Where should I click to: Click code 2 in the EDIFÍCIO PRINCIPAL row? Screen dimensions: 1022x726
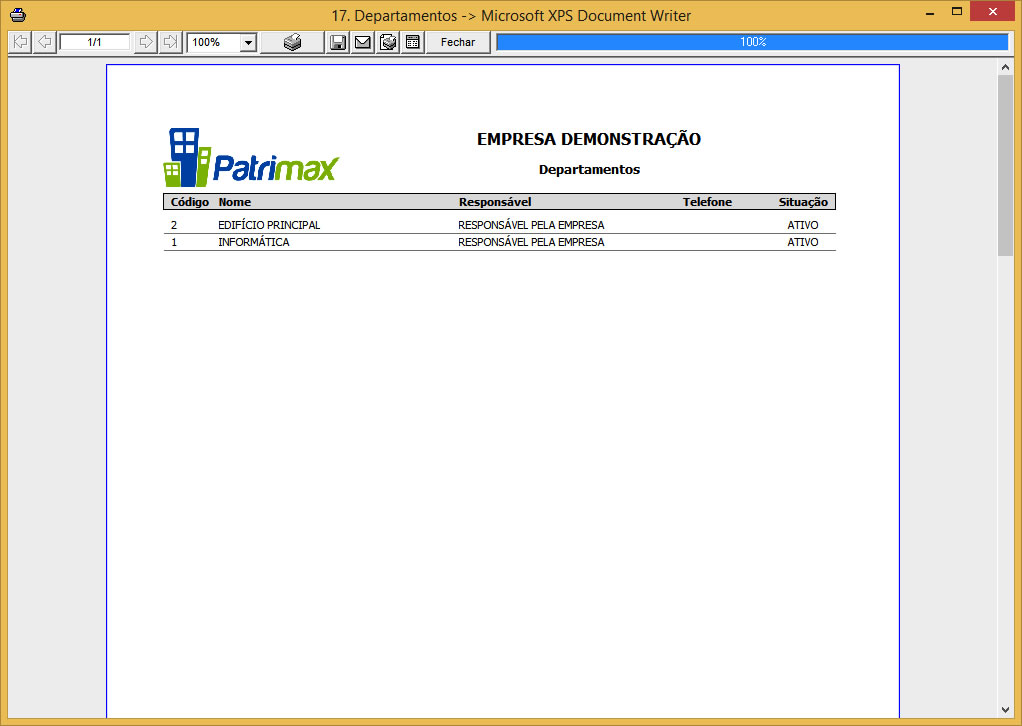(x=174, y=225)
